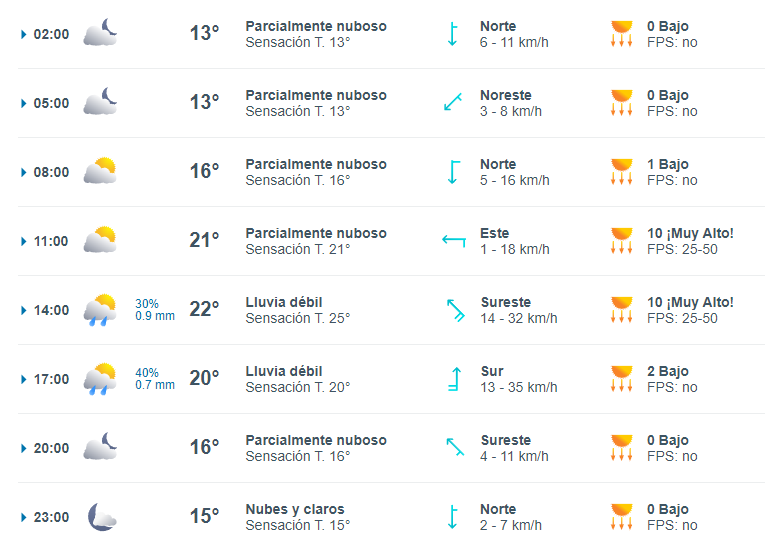The width and height of the screenshot is (765, 548).
Task: Expand the 17:00 forecast row arrow
Action: tap(23, 379)
